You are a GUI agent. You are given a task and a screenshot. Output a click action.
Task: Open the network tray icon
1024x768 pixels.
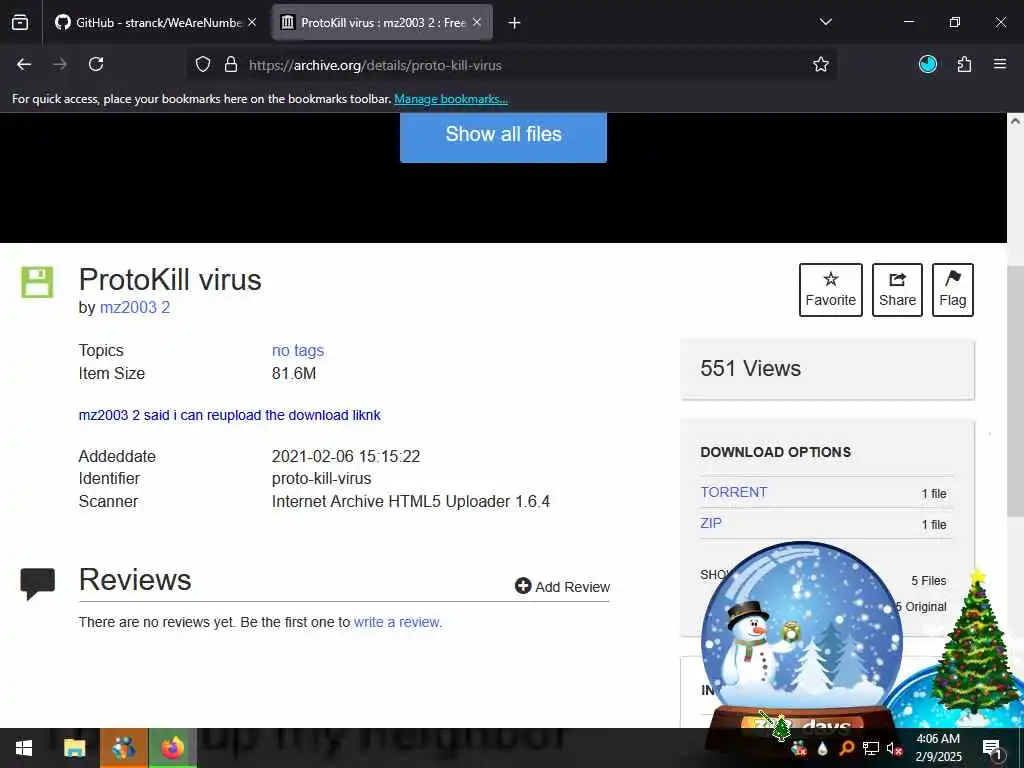870,748
